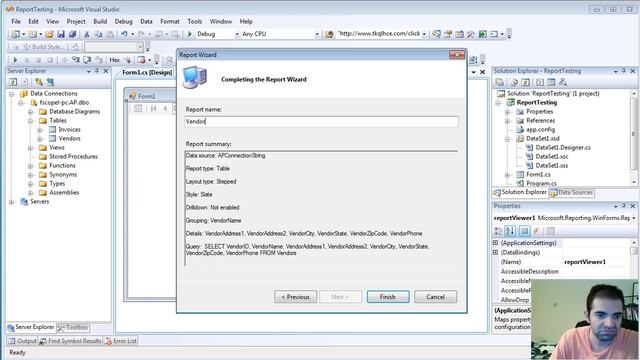Click the Connect to Server icon in Server Explorer
640x360 pixels.
[x=50, y=82]
